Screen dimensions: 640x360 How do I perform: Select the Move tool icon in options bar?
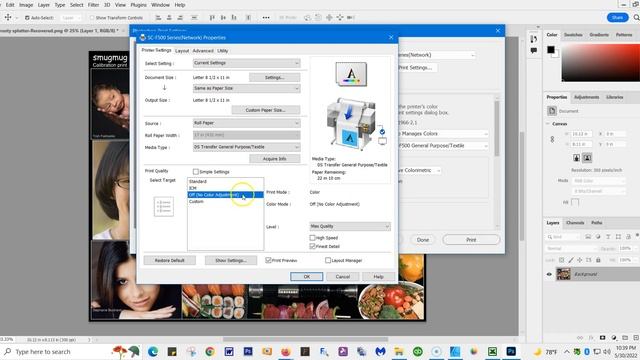pos(8,18)
